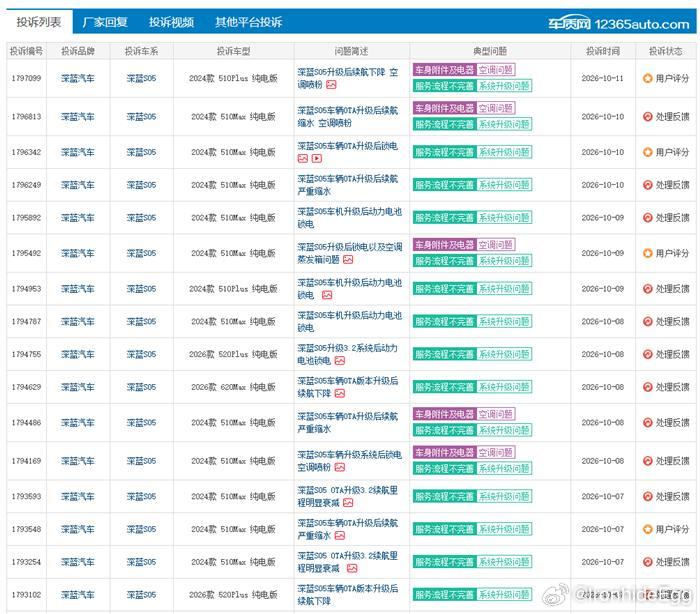Click the 车质网 12365auto.com logo
The image size is (700, 614).
[x=619, y=24]
